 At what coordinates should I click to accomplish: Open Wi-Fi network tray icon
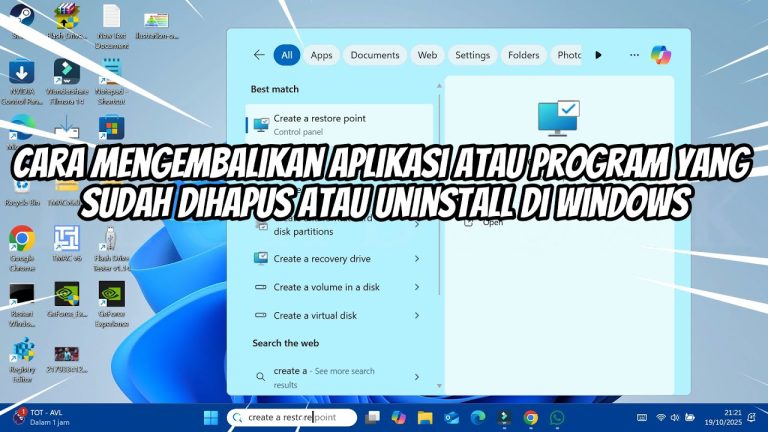pos(661,418)
